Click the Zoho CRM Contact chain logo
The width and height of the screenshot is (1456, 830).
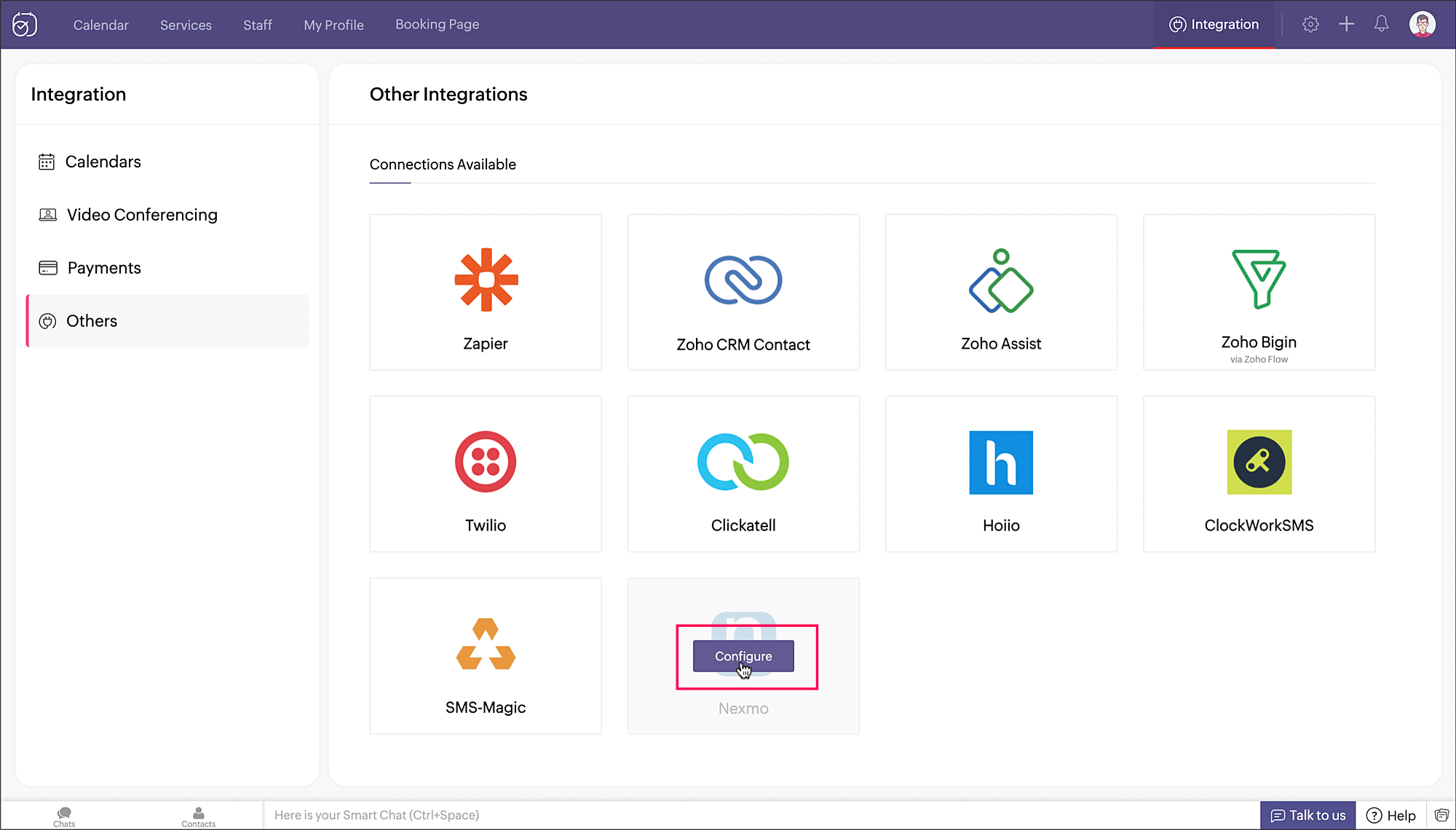tap(743, 280)
